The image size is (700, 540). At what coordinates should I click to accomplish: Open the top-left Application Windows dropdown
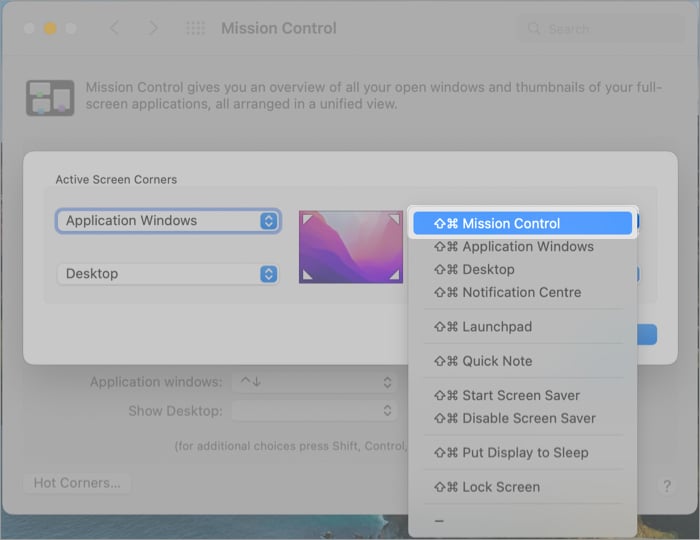click(x=167, y=221)
